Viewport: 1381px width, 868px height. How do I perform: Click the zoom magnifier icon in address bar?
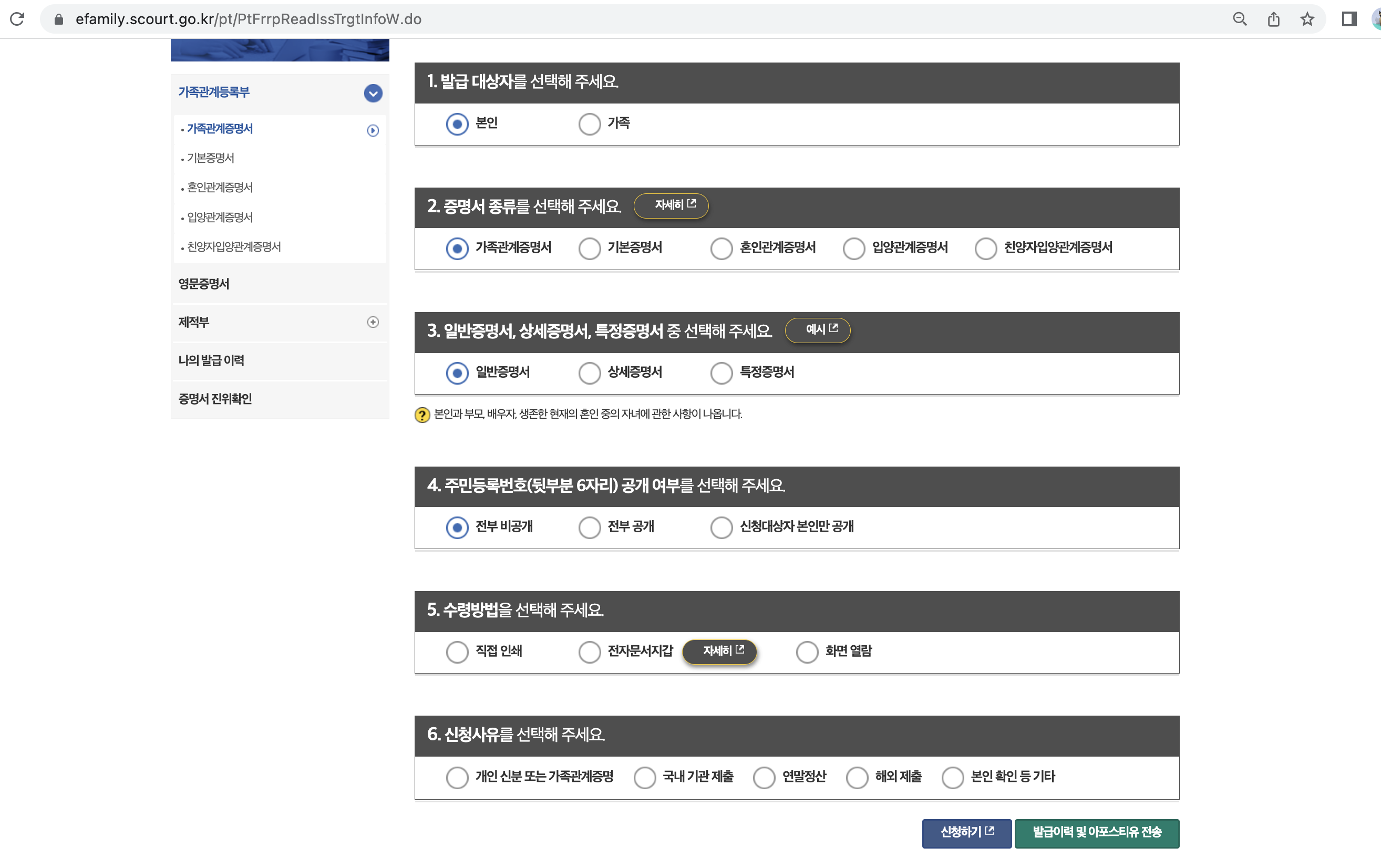(1239, 19)
